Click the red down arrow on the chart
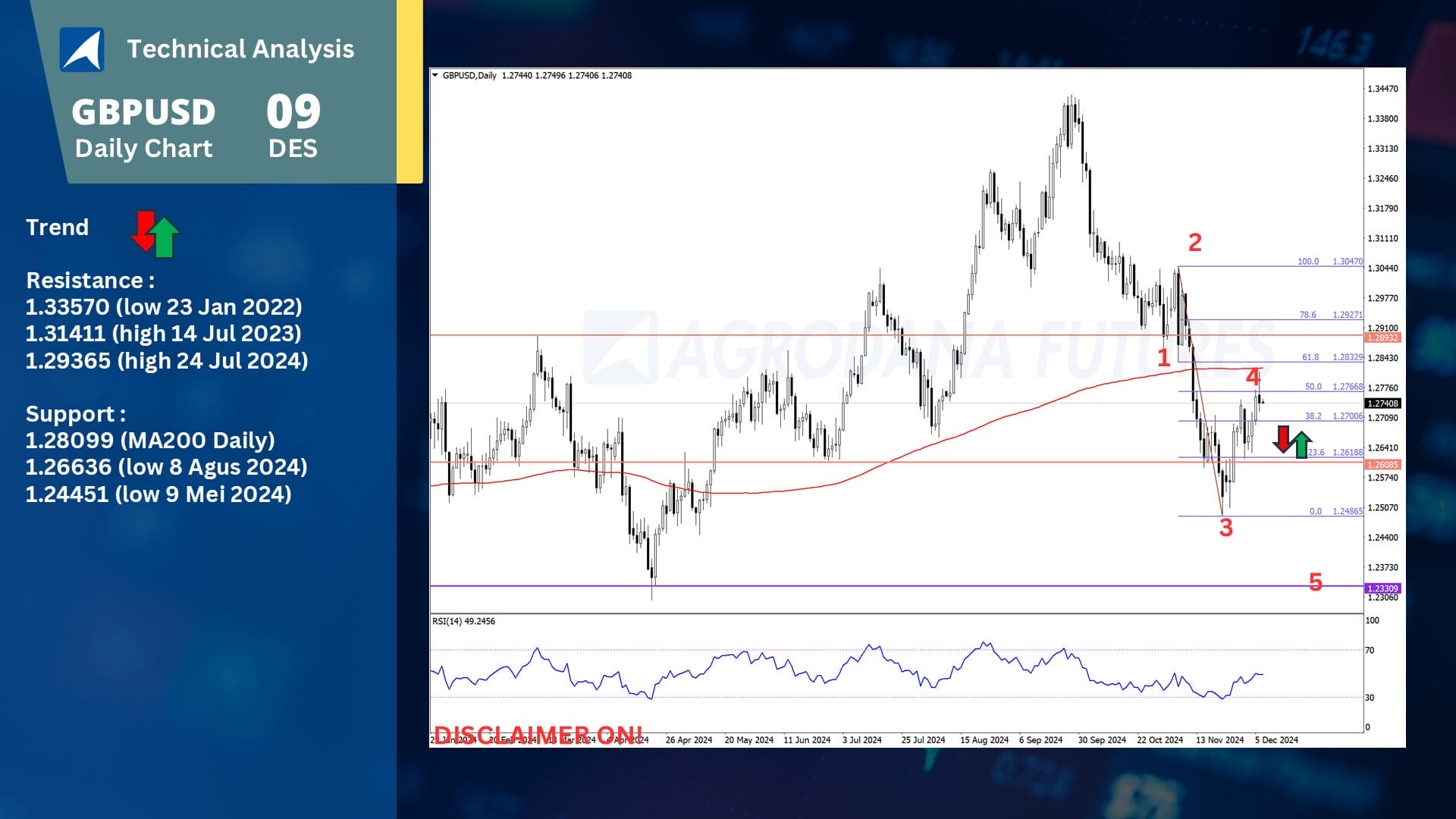Screen dimensions: 1456x819 point(1282,439)
